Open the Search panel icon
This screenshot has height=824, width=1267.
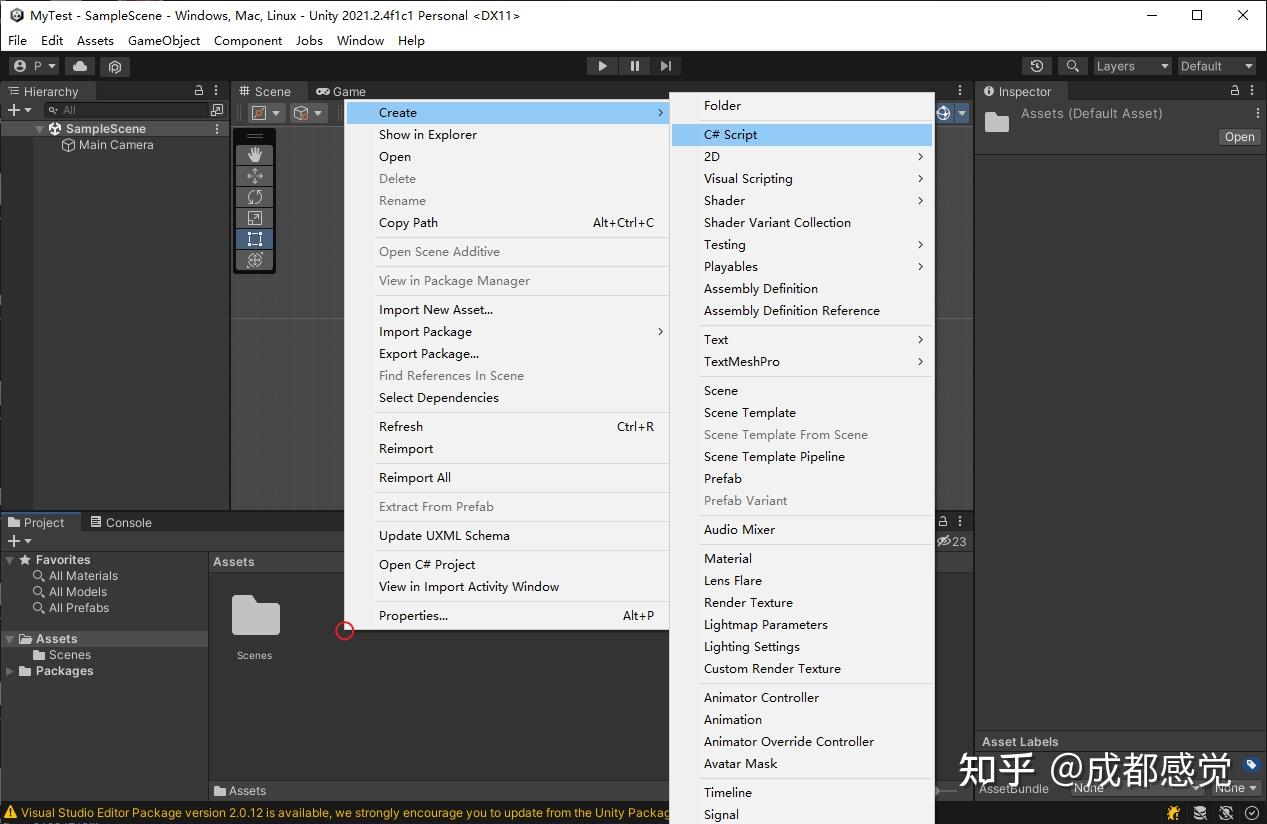pos(1072,65)
